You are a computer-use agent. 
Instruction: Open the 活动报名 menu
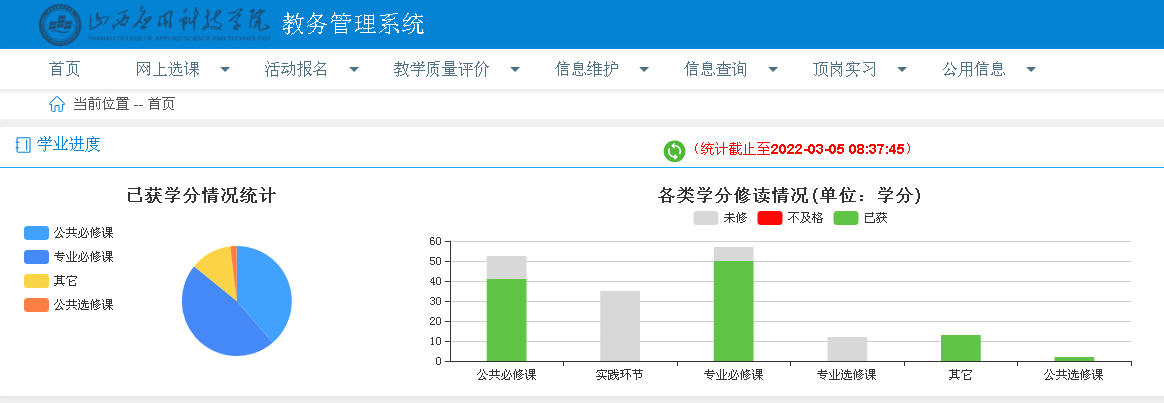pos(296,70)
